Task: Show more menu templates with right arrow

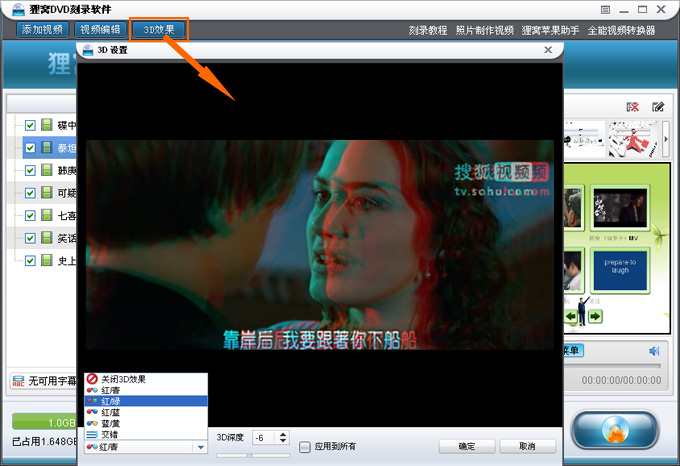Action: point(666,139)
